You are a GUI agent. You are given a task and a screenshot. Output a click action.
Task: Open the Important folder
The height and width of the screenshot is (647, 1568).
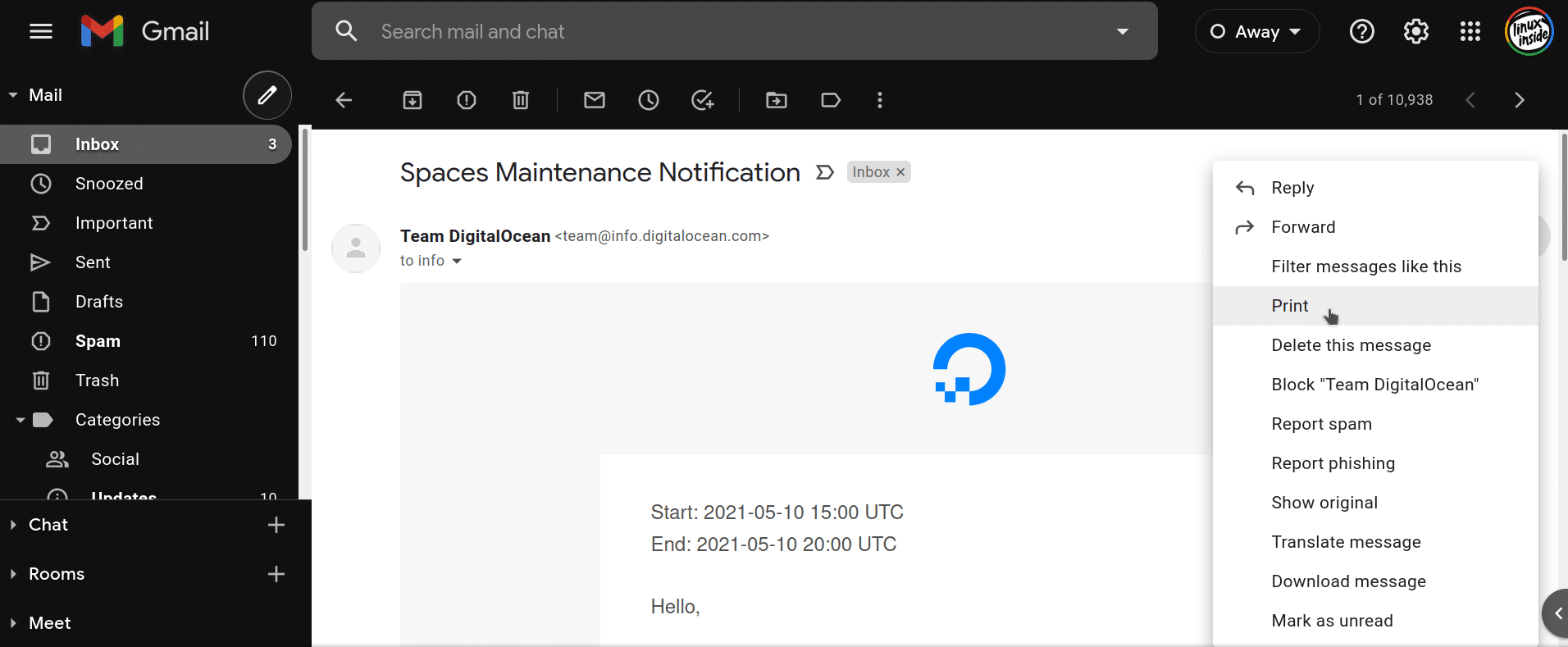146,223
